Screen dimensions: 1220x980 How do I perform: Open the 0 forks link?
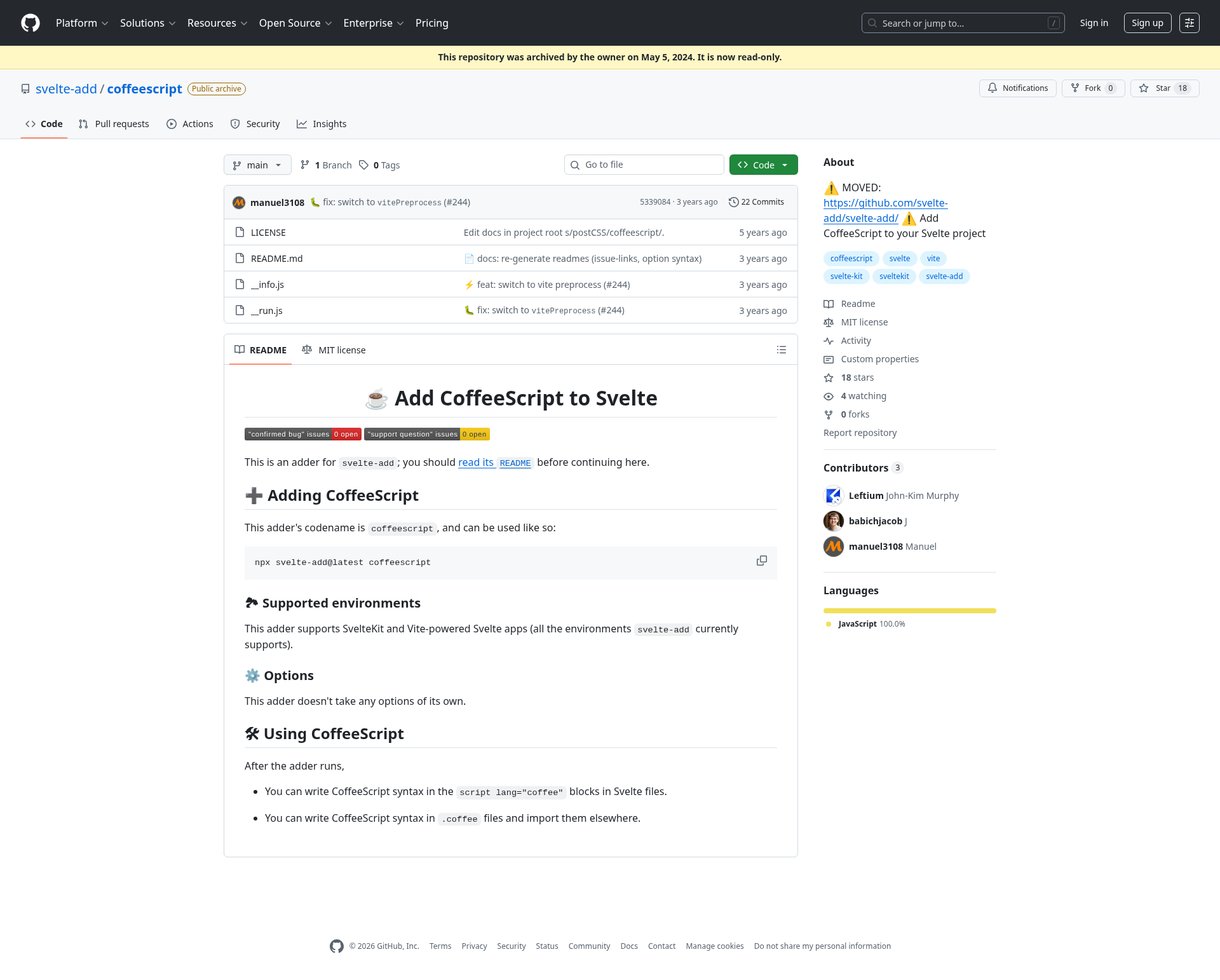(x=847, y=414)
